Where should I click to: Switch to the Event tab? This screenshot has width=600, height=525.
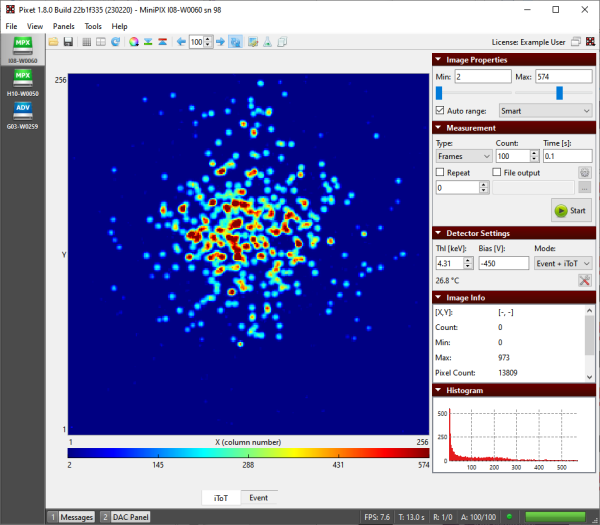pos(258,496)
